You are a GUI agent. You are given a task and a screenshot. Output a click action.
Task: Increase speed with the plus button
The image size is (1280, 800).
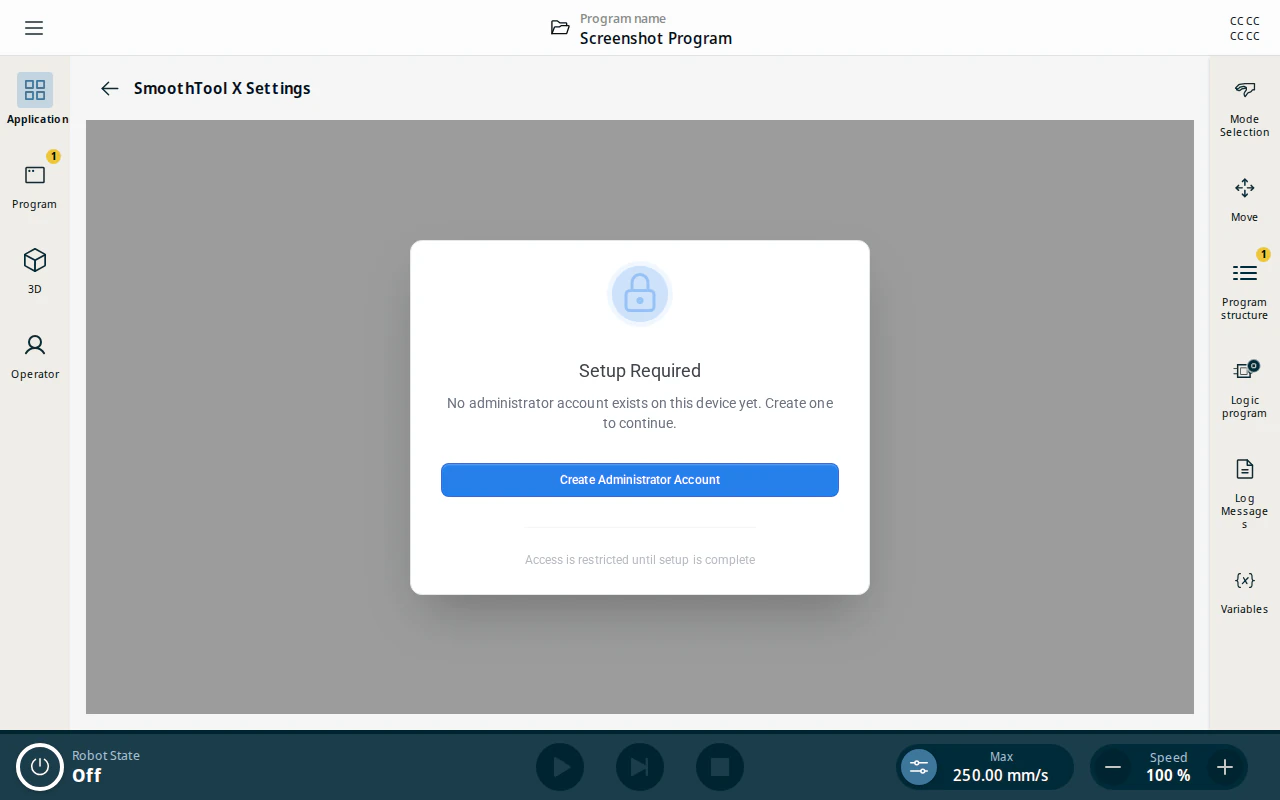(1225, 767)
